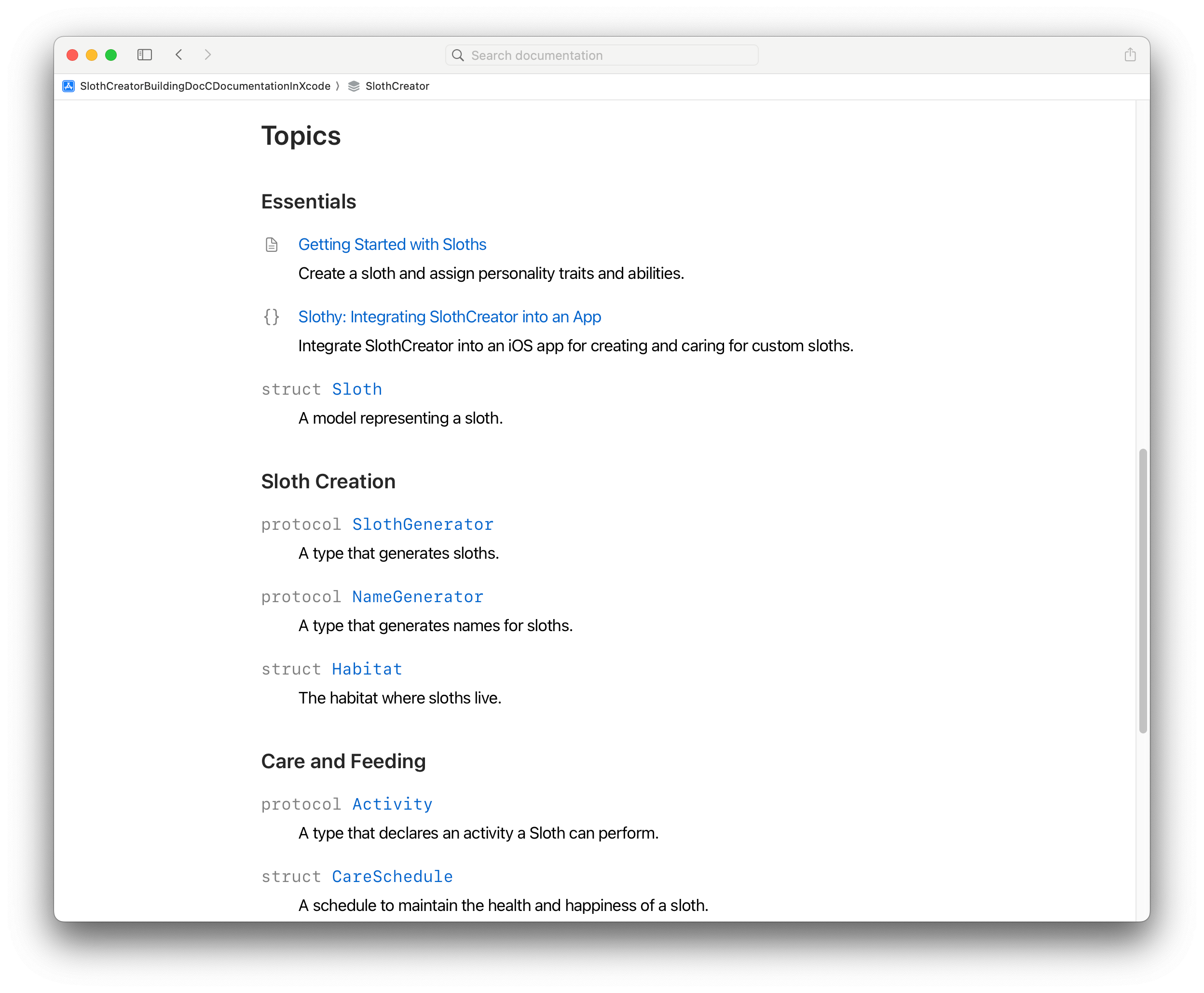1204x993 pixels.
Task: Open the Sloth struct page
Action: coord(357,389)
